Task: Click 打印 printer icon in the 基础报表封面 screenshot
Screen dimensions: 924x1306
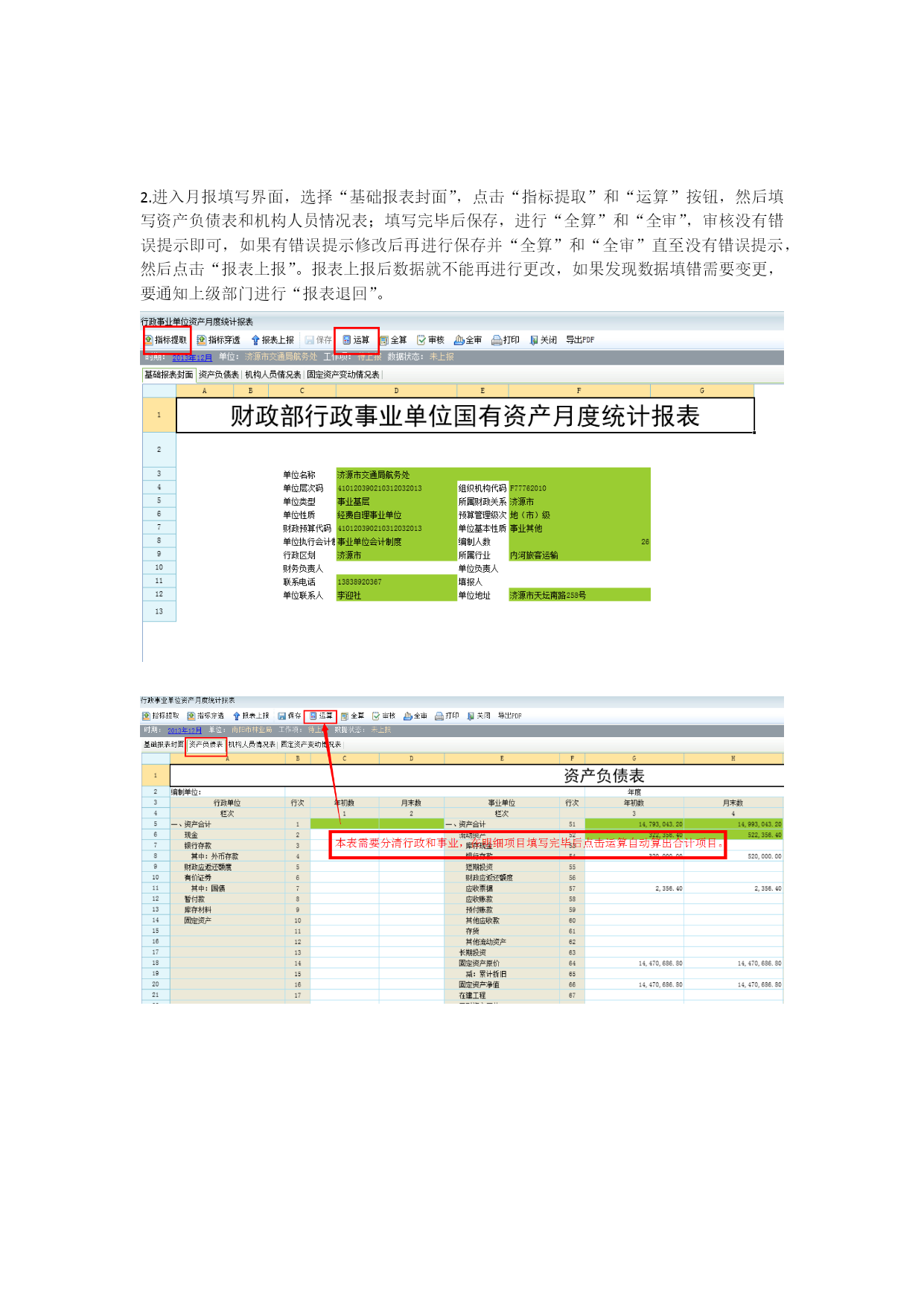Action: 497,340
